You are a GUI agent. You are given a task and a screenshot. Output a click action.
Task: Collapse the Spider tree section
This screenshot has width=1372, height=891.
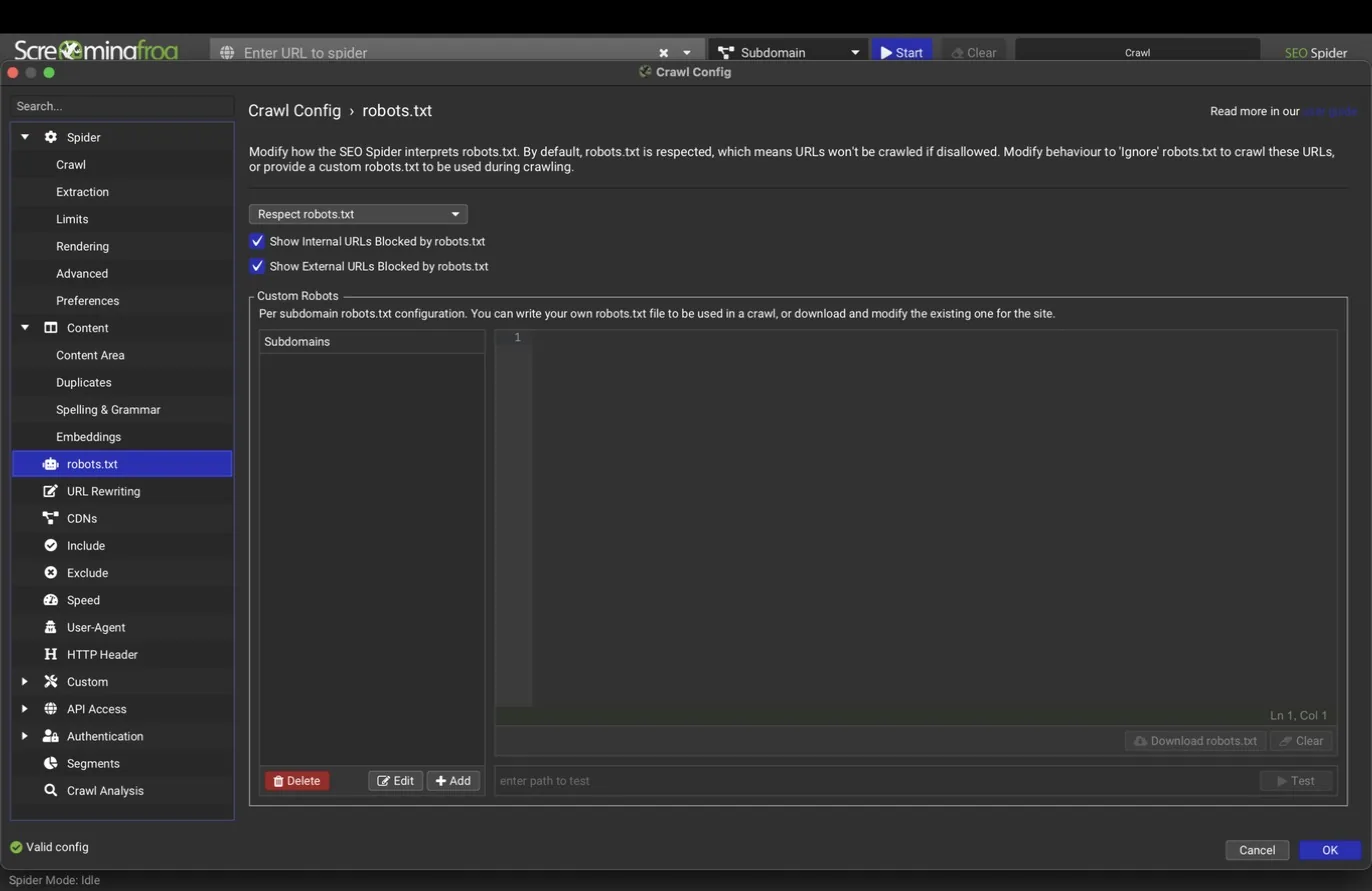[25, 137]
